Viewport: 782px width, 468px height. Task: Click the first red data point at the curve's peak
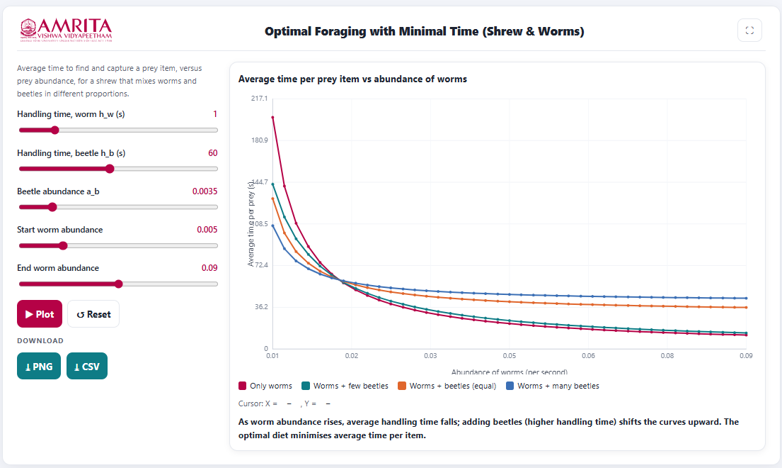click(272, 117)
